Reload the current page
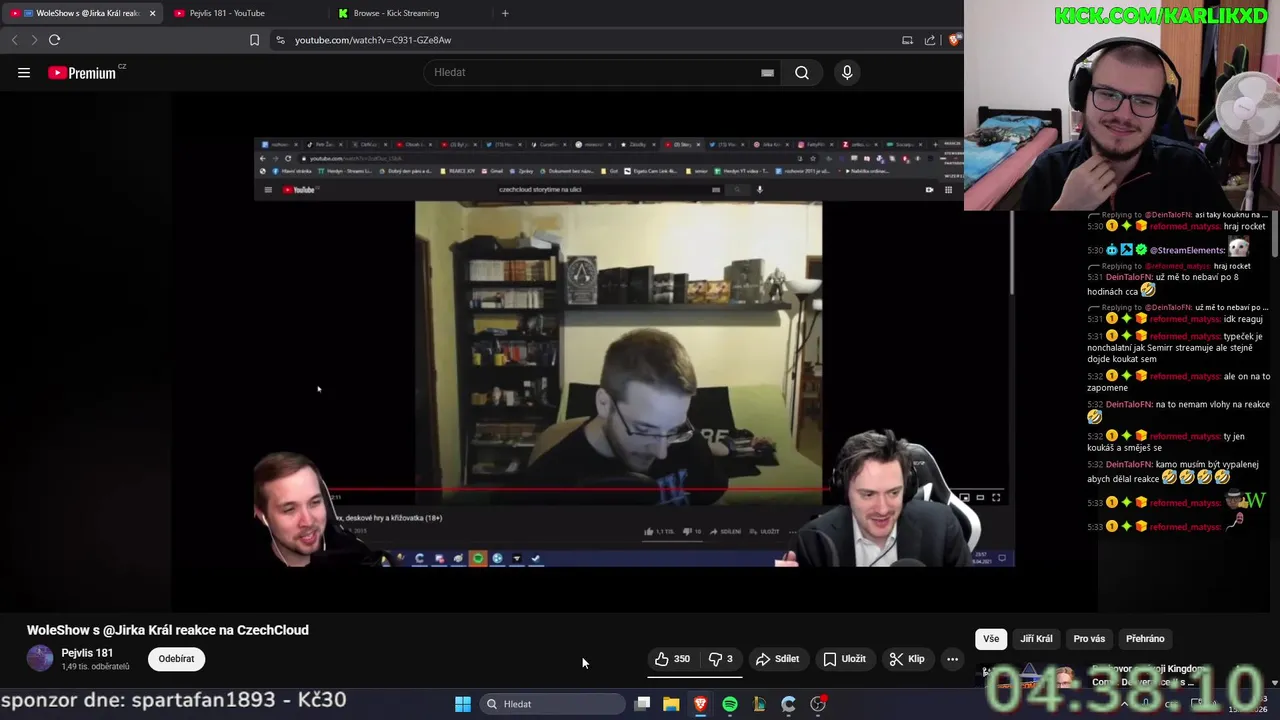1280x720 pixels. coord(54,40)
